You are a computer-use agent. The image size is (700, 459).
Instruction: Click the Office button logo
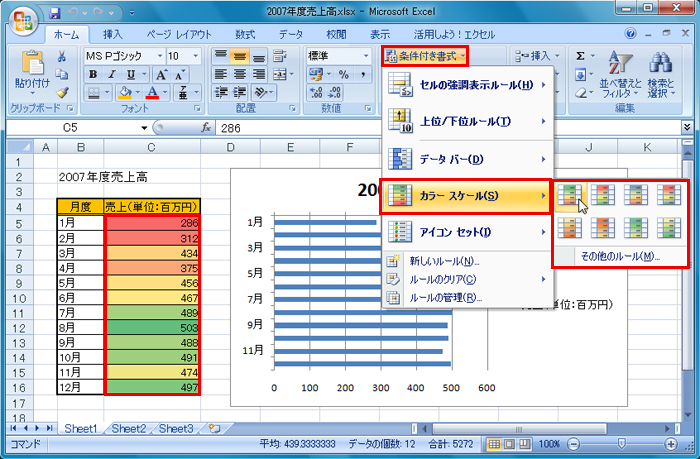[24, 20]
